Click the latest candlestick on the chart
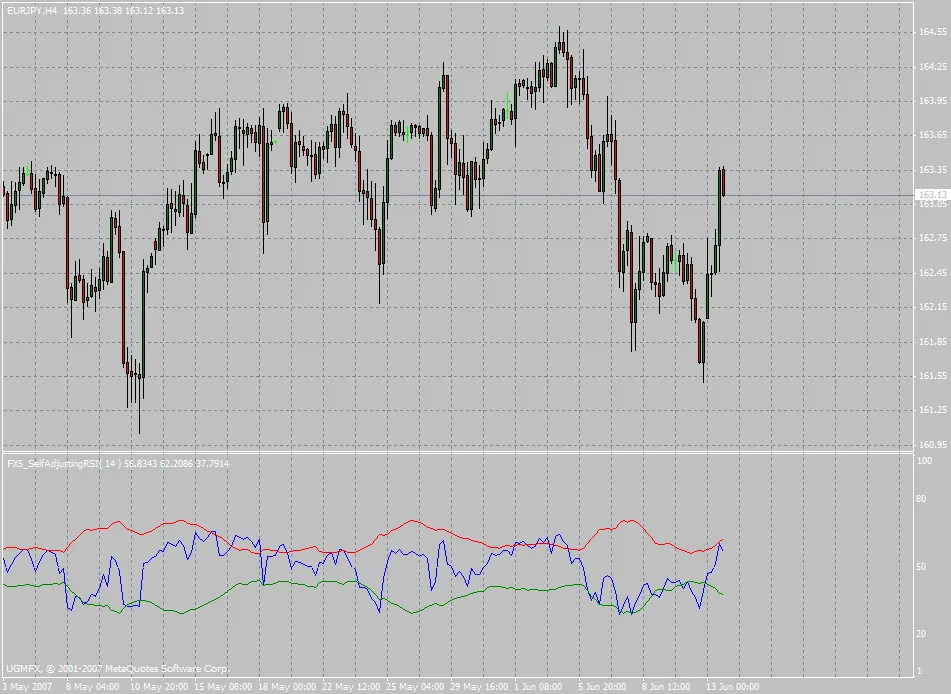The height and width of the screenshot is (694, 951). [722, 182]
